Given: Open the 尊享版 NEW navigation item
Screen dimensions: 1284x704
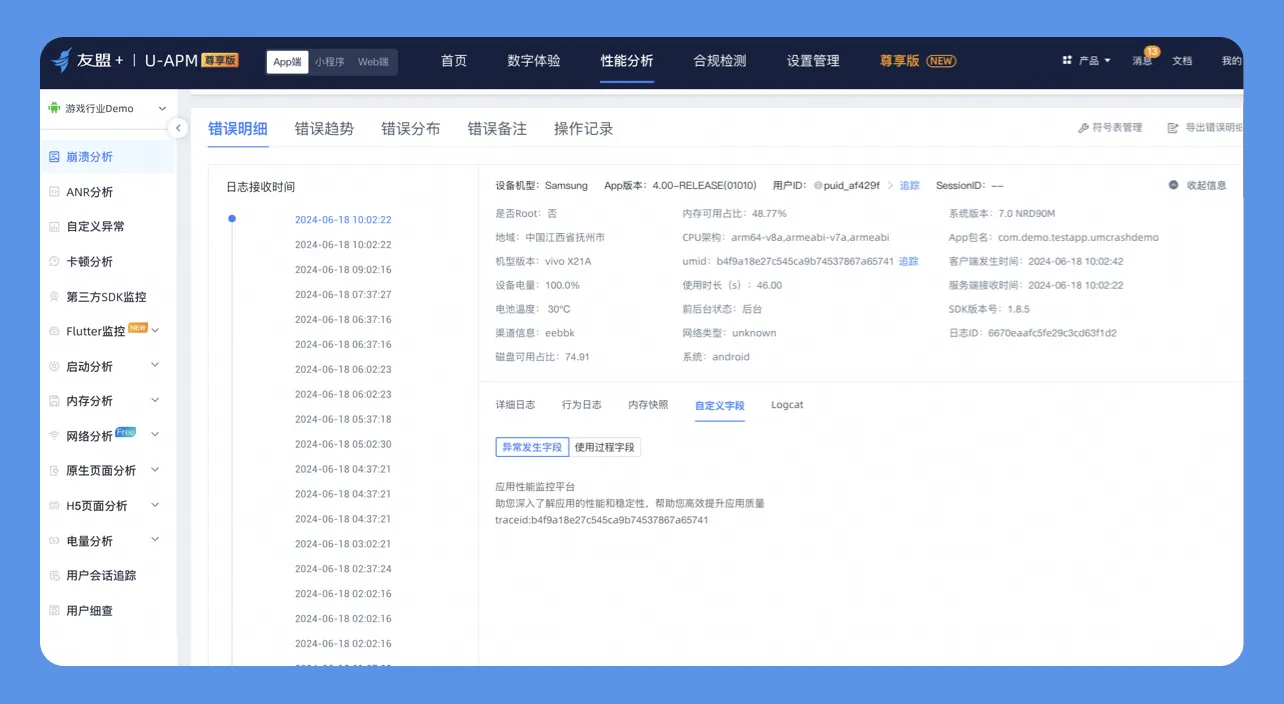Looking at the screenshot, I should (x=918, y=61).
